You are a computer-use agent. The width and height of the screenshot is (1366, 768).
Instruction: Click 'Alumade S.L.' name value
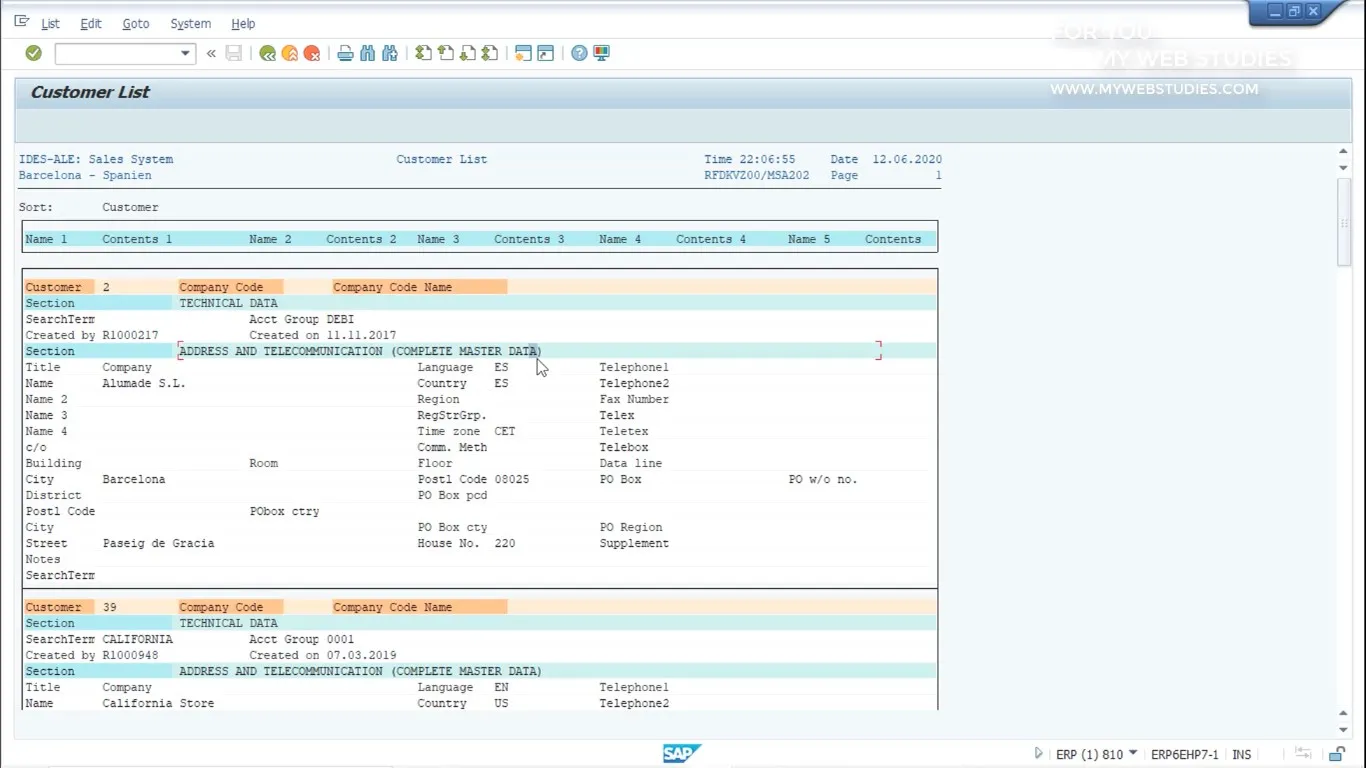[x=144, y=383]
